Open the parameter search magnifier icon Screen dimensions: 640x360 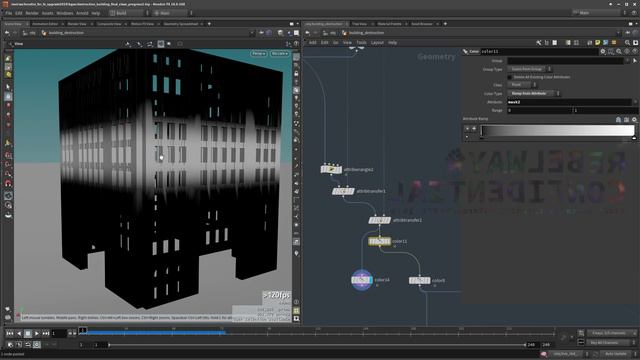(619, 51)
